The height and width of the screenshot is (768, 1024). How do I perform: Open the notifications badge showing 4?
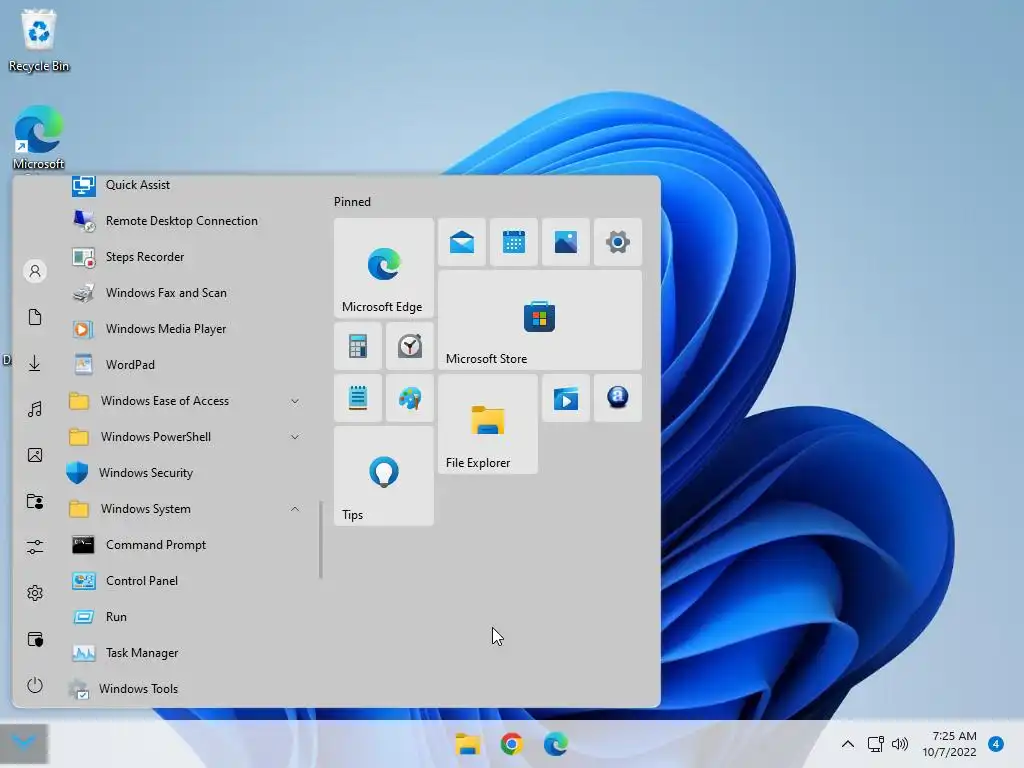click(996, 744)
